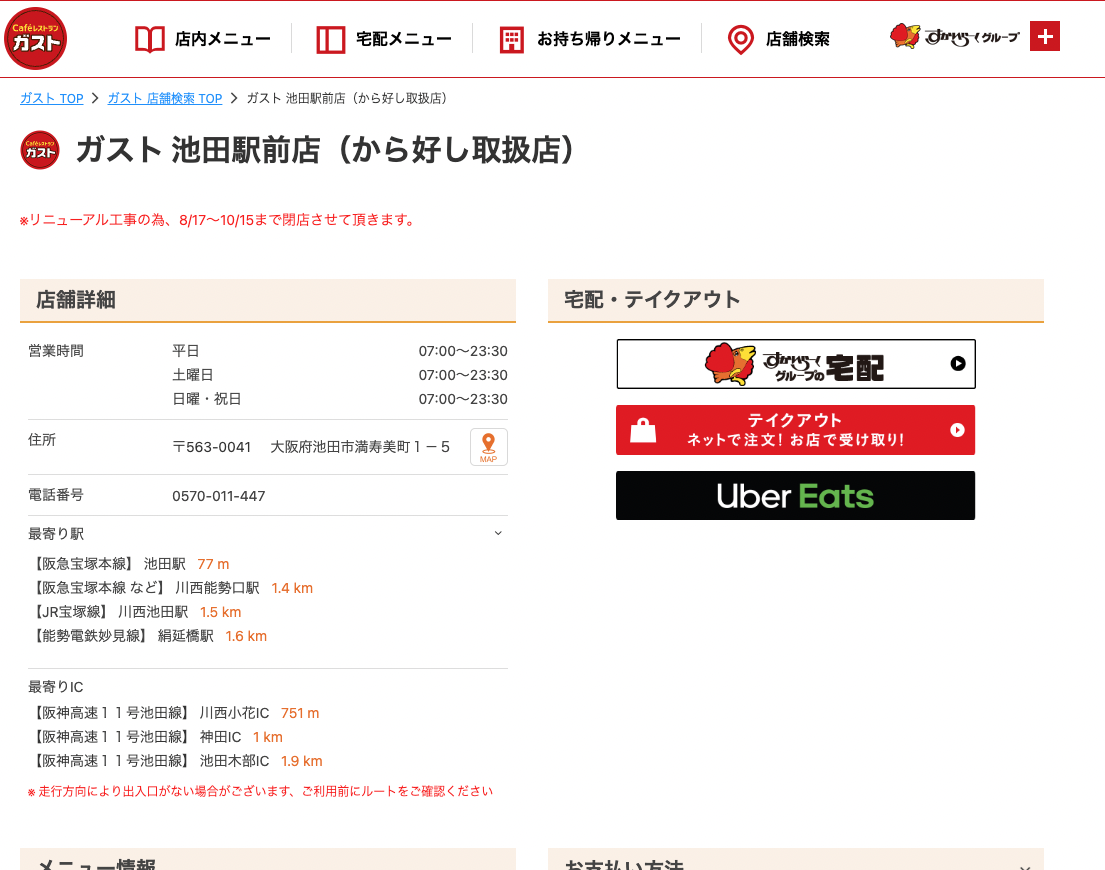Follow the ガスト TOP breadcrumb link
The image size is (1105, 870).
point(51,99)
